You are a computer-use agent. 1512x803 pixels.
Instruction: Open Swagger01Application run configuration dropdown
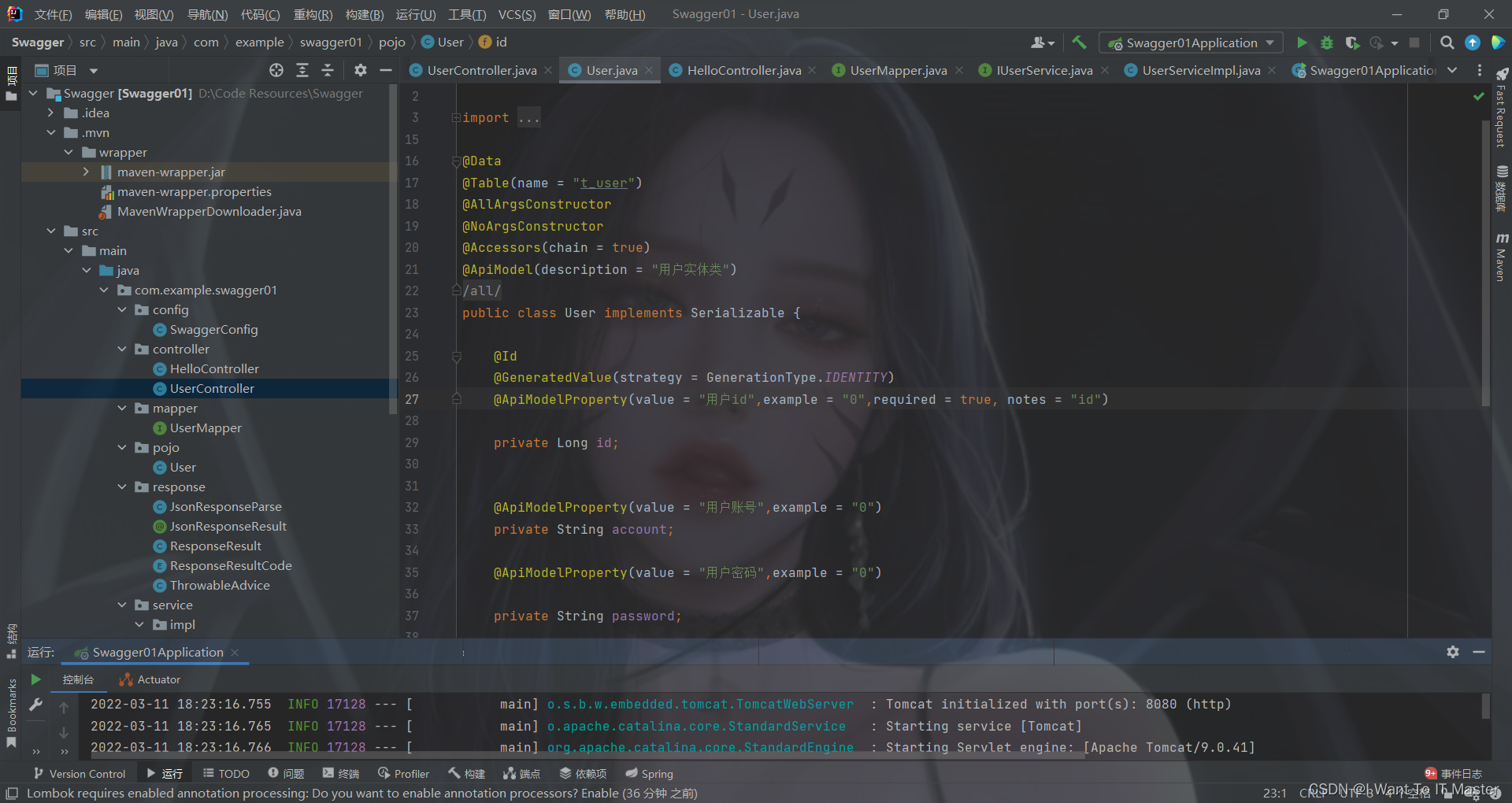click(1191, 43)
